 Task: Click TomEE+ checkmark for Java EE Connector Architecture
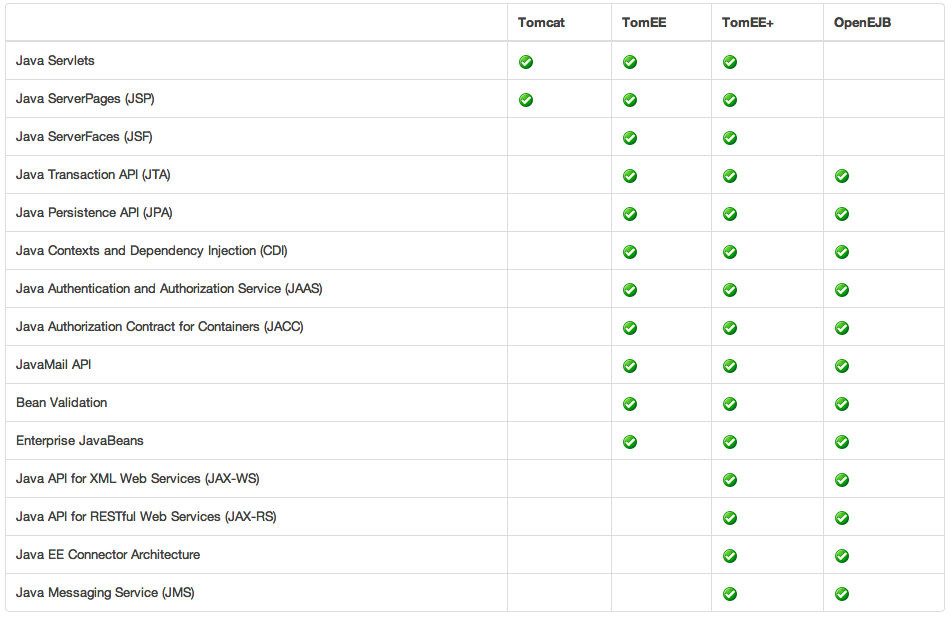[x=730, y=556]
